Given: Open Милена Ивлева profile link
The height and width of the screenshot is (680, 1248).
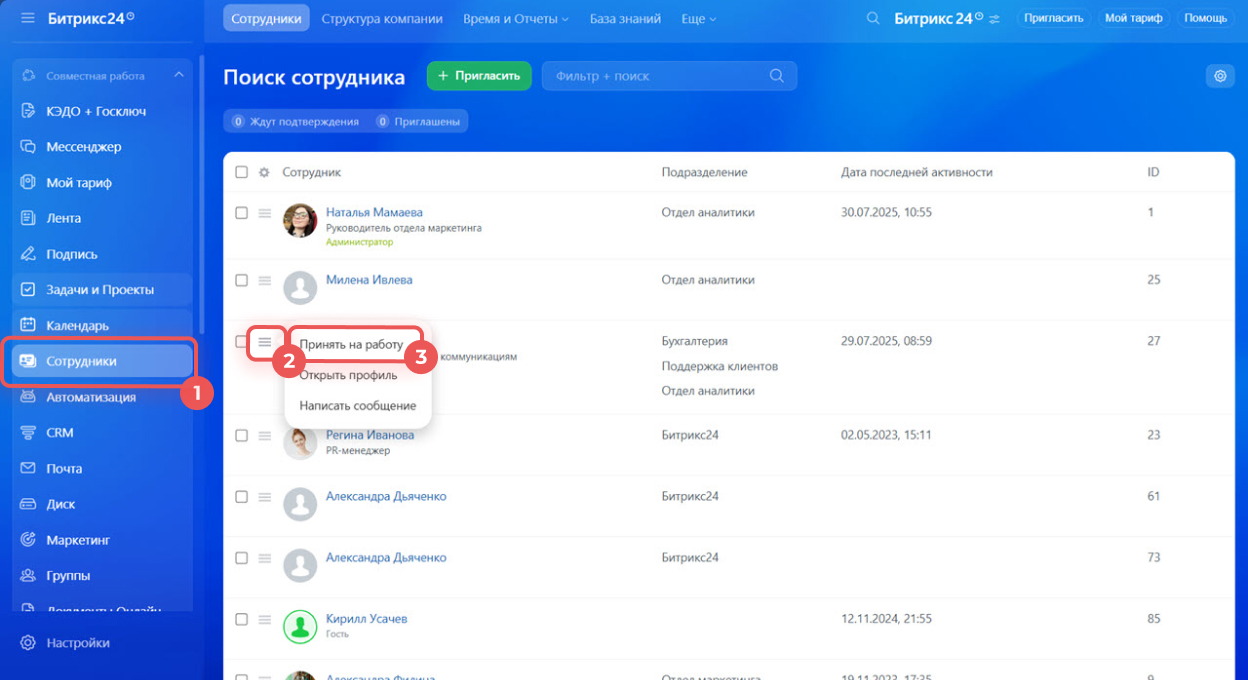Looking at the screenshot, I should click(x=369, y=280).
